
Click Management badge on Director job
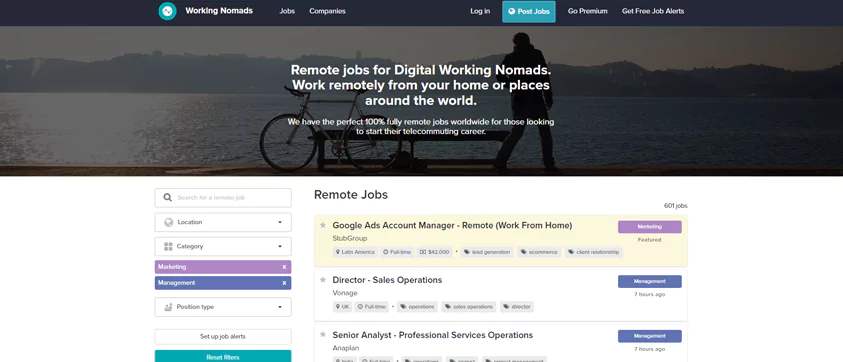(649, 282)
